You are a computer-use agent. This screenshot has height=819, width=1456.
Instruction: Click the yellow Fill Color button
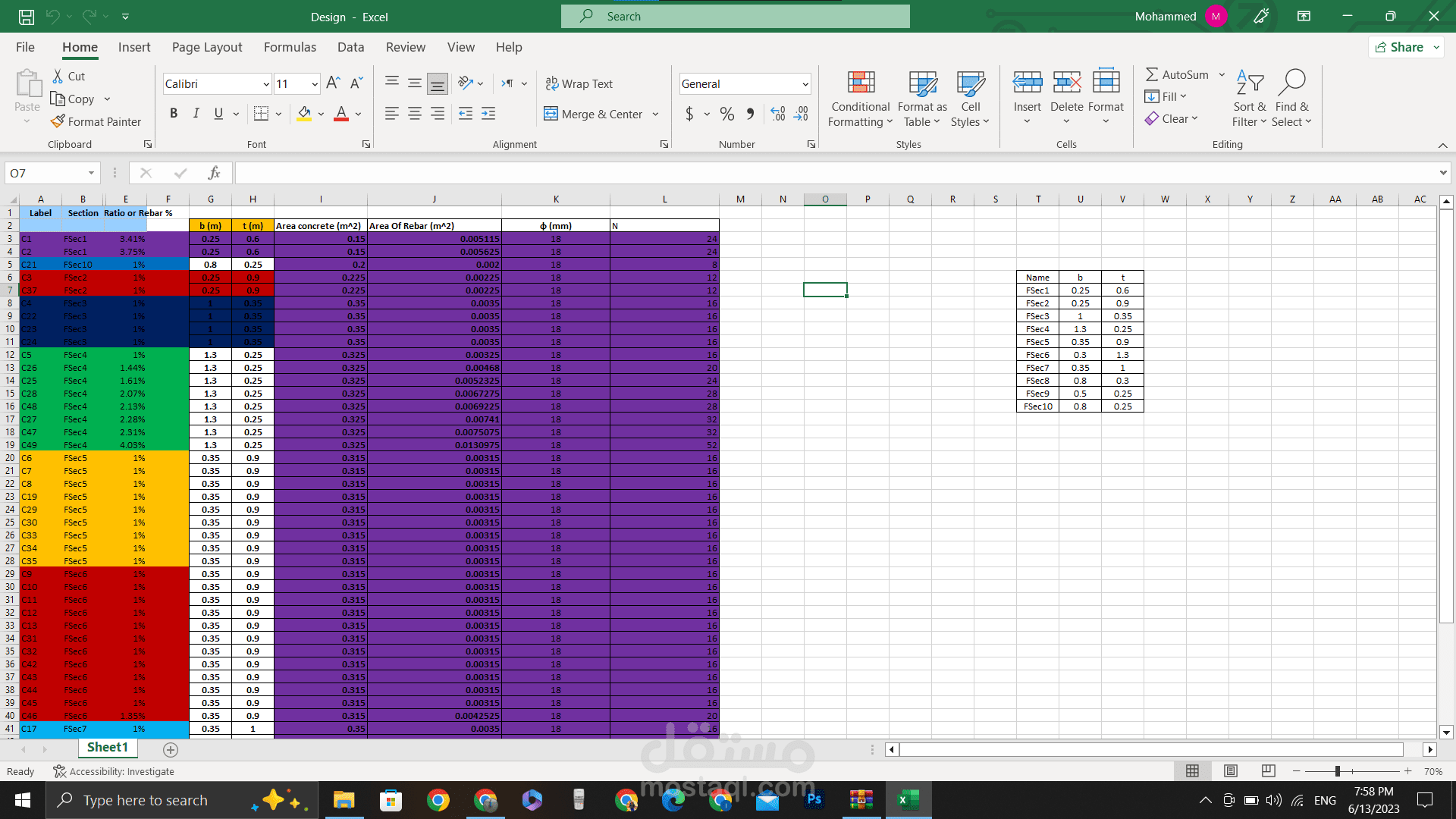(x=304, y=114)
